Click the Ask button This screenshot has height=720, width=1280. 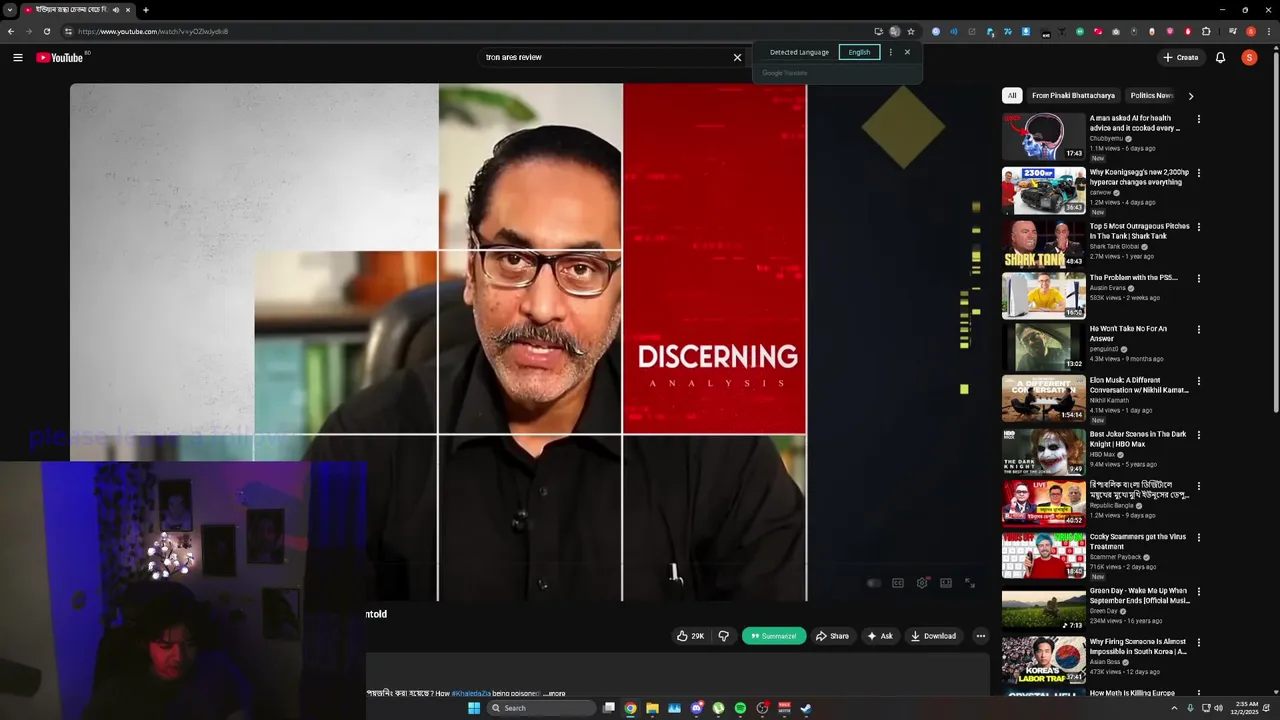[x=880, y=636]
